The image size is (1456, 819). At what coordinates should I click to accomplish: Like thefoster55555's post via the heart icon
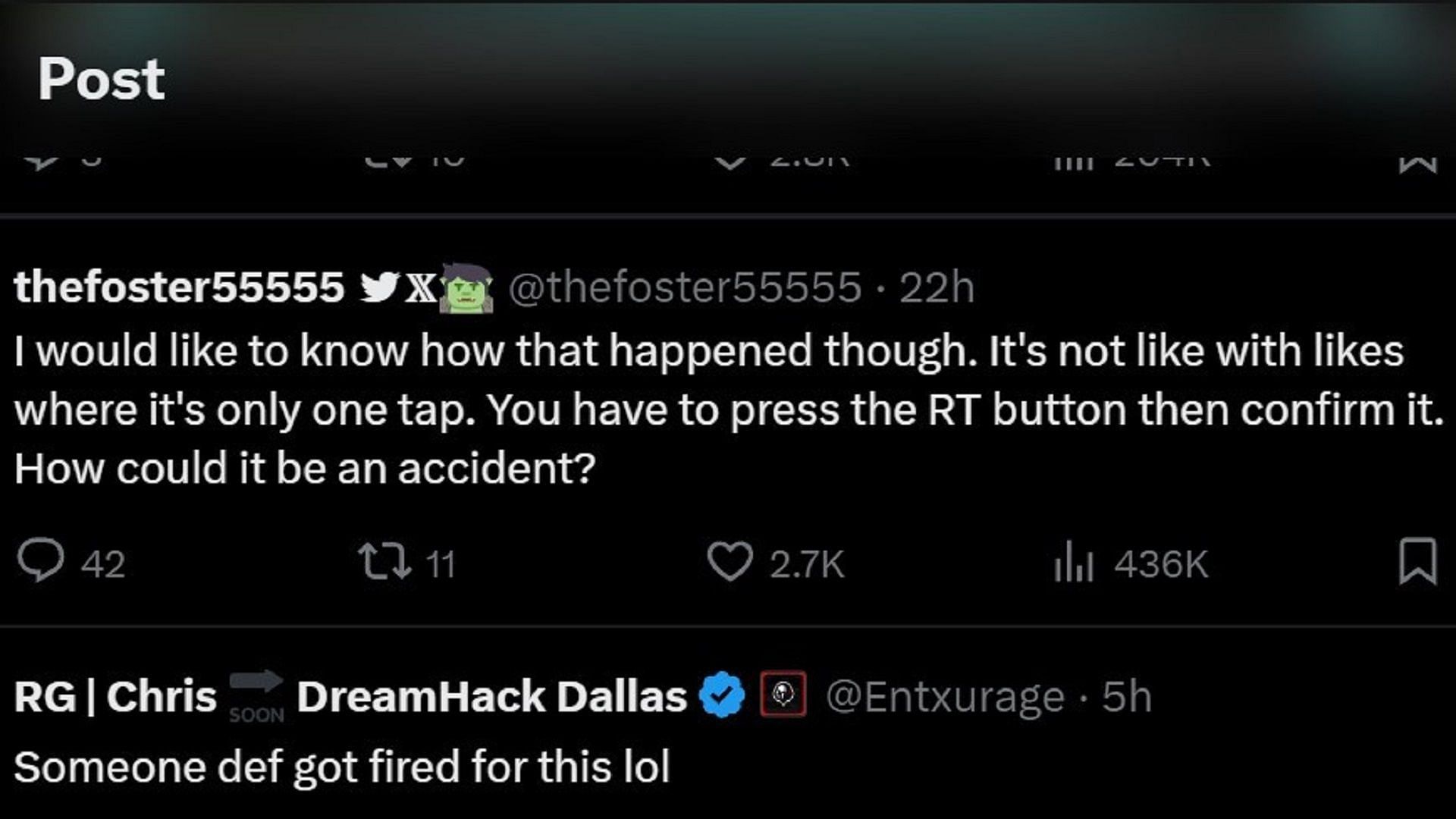click(x=730, y=562)
